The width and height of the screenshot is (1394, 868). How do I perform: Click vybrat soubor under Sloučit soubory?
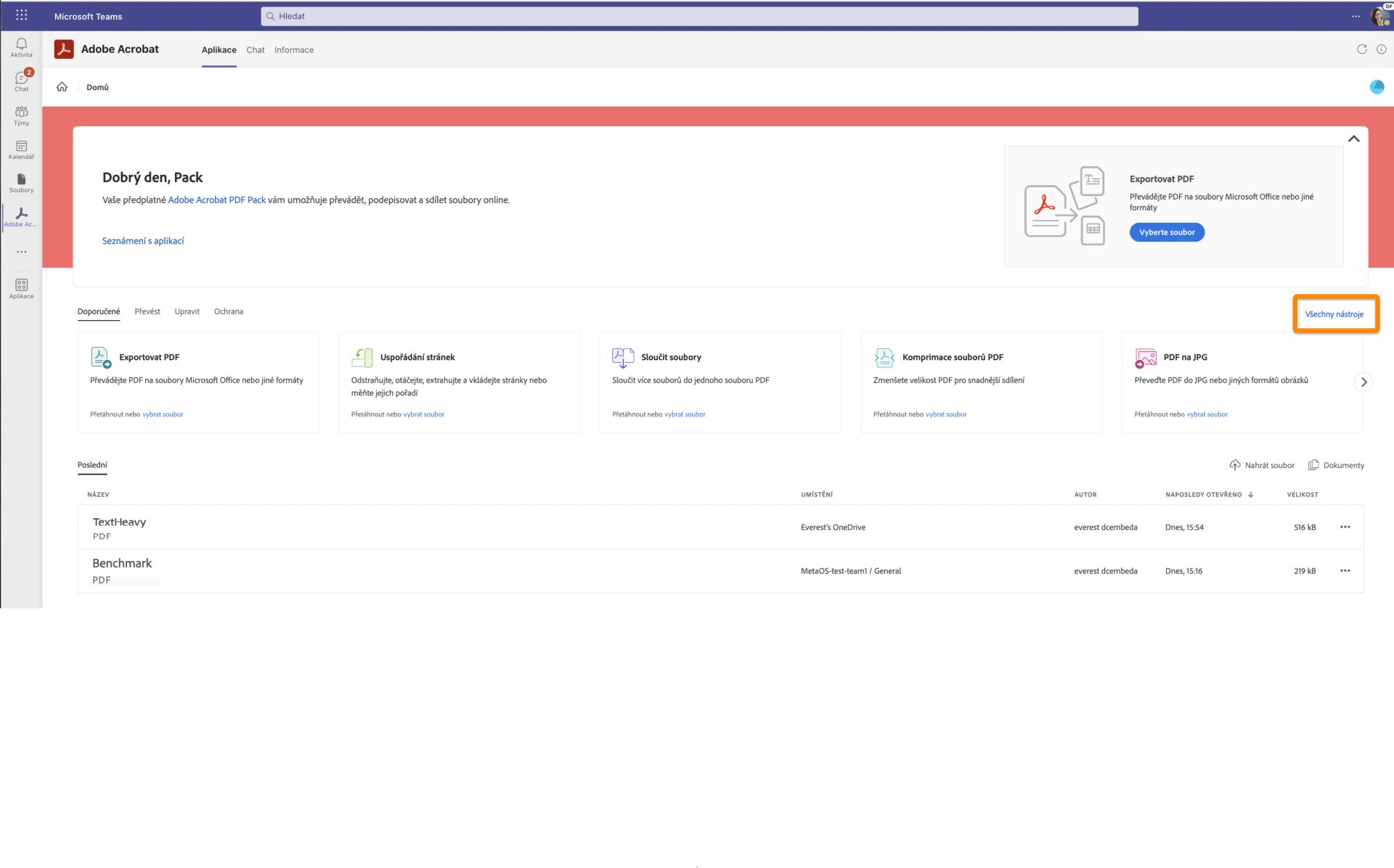pyautogui.click(x=685, y=414)
